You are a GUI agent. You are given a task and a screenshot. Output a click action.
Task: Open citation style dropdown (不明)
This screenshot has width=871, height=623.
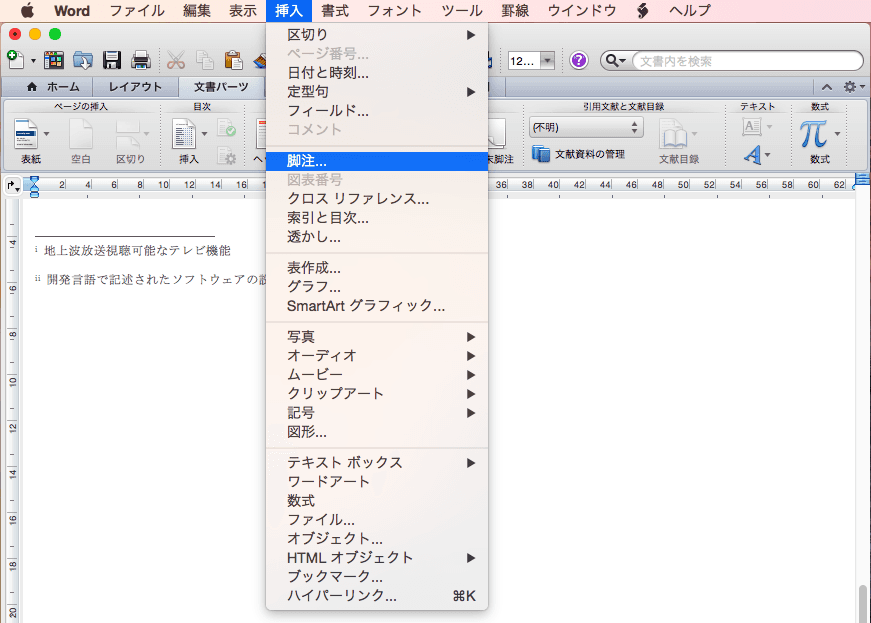tap(586, 127)
